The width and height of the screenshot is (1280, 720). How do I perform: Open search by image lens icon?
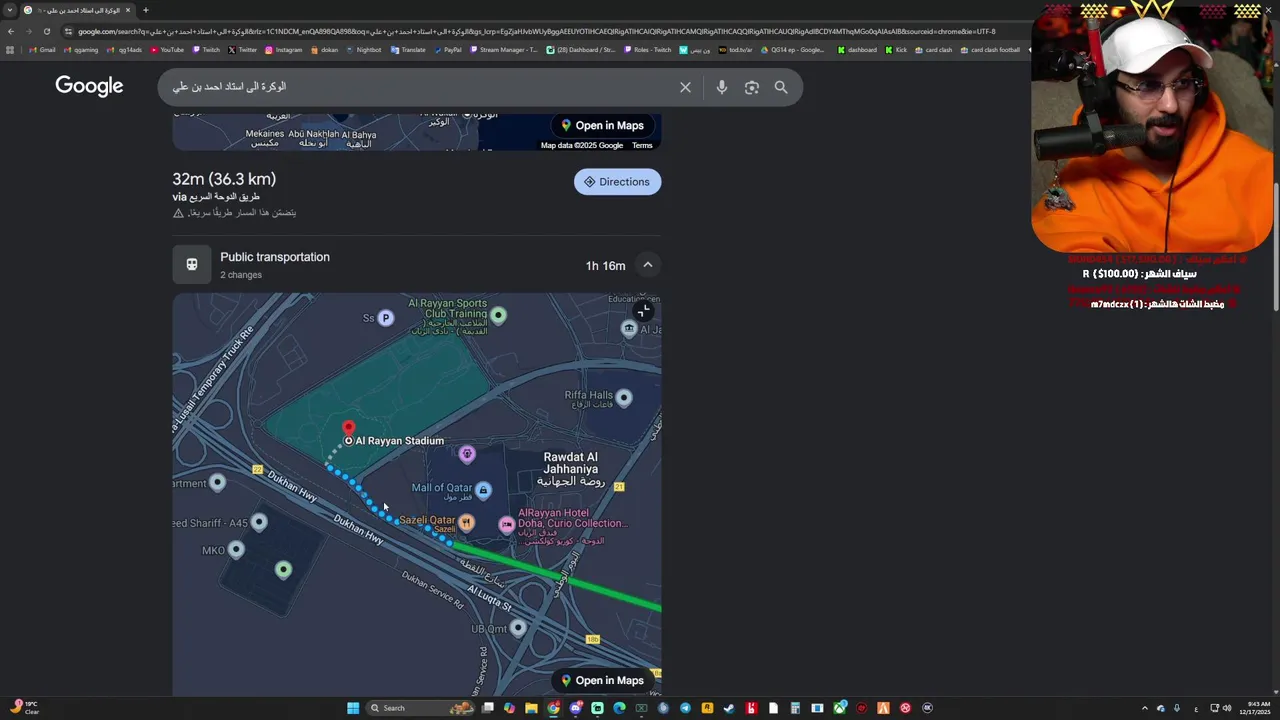(x=751, y=88)
